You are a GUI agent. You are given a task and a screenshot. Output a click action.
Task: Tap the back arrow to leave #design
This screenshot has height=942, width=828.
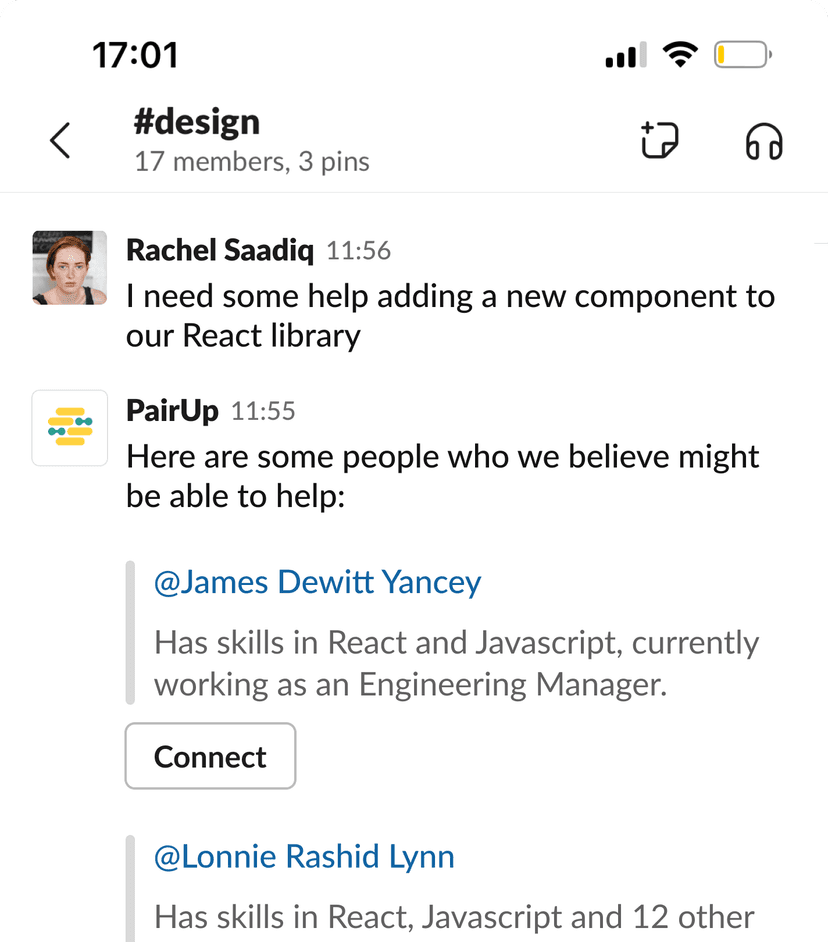coord(59,141)
